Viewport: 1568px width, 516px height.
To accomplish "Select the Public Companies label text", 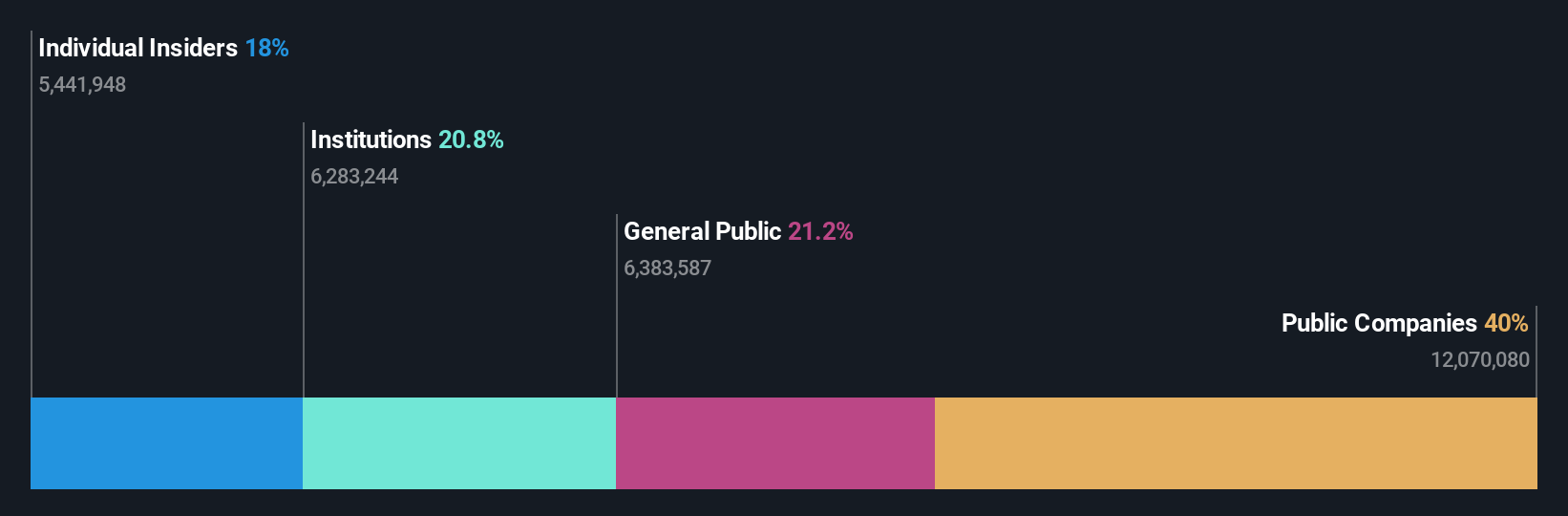I will (1379, 323).
